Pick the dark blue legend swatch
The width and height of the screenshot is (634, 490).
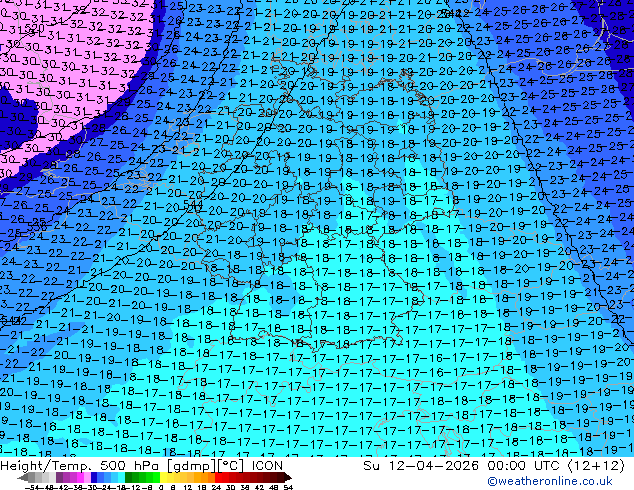[x=94, y=478]
